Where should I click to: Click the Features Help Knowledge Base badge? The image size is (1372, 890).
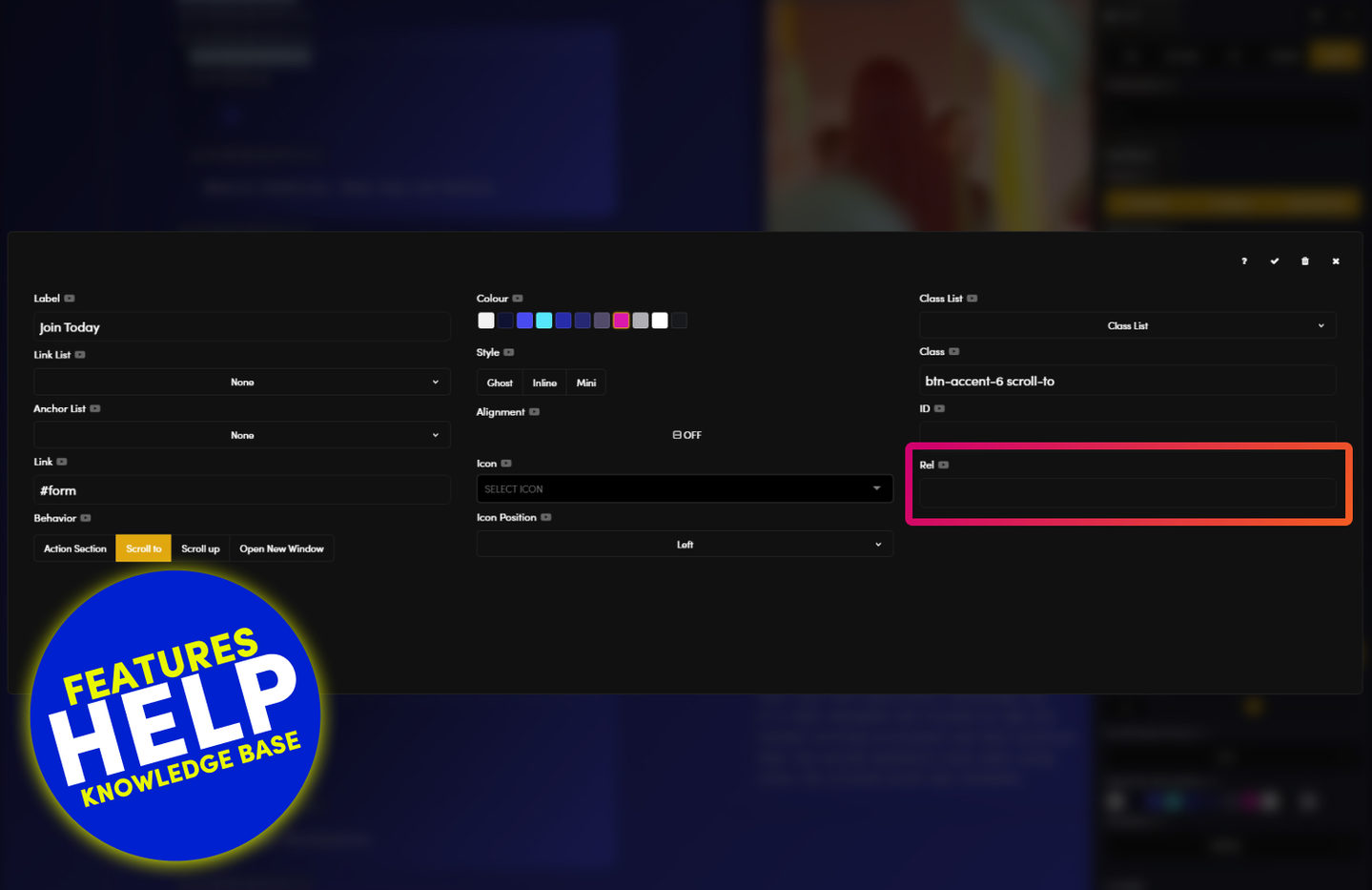[x=175, y=715]
